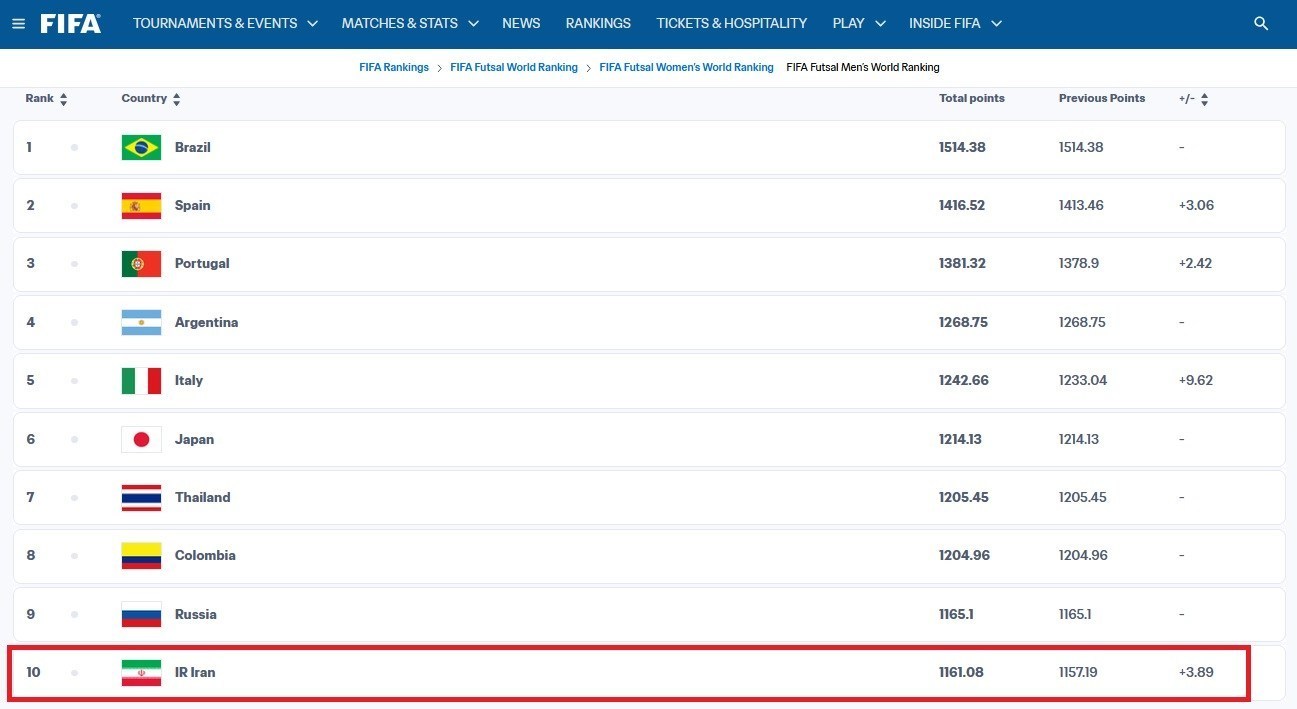Go to FIFA Rankings breadcrumb
Image resolution: width=1297 pixels, height=709 pixels.
pyautogui.click(x=394, y=67)
